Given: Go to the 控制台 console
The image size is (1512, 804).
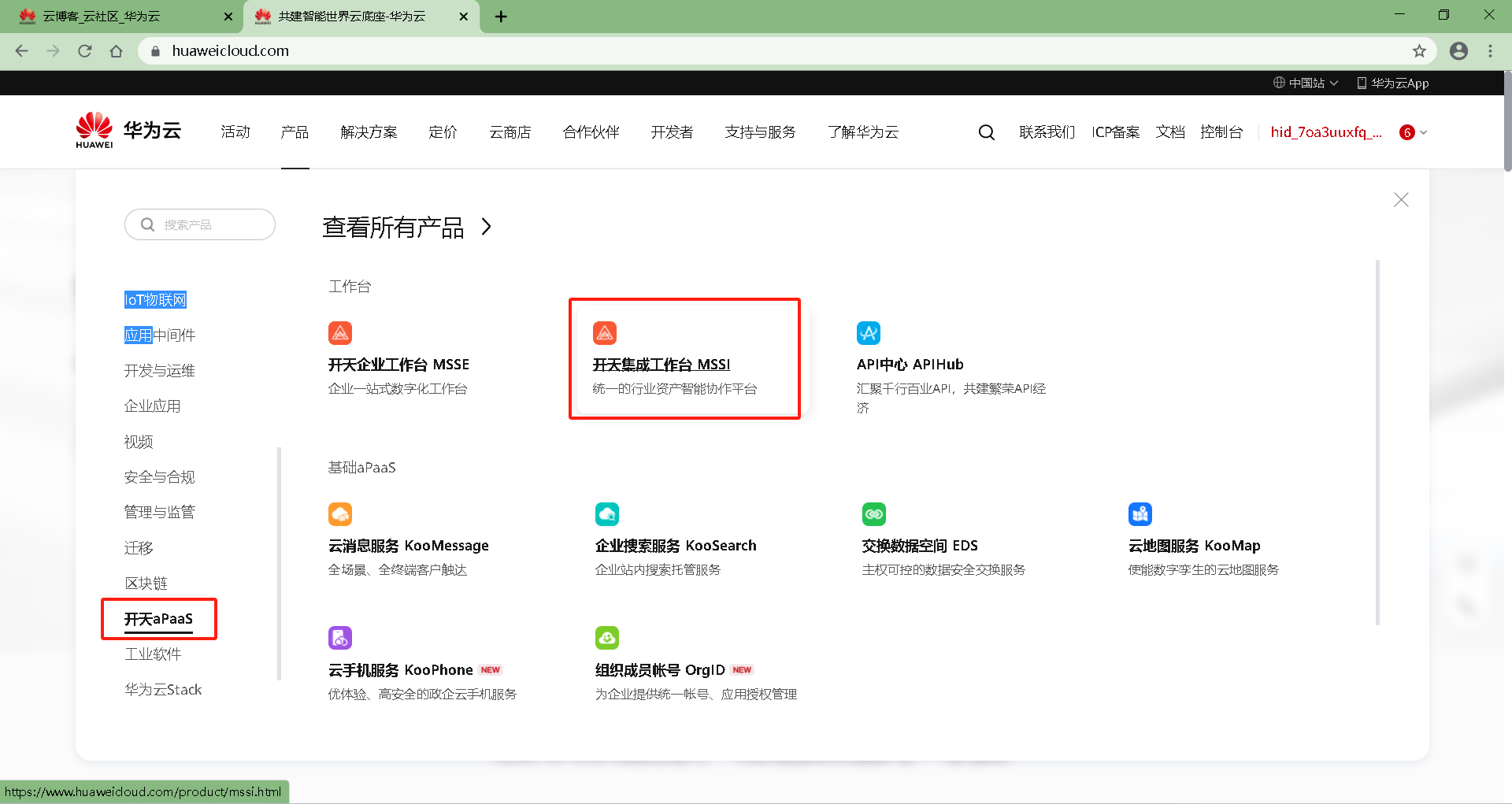Looking at the screenshot, I should point(1221,132).
